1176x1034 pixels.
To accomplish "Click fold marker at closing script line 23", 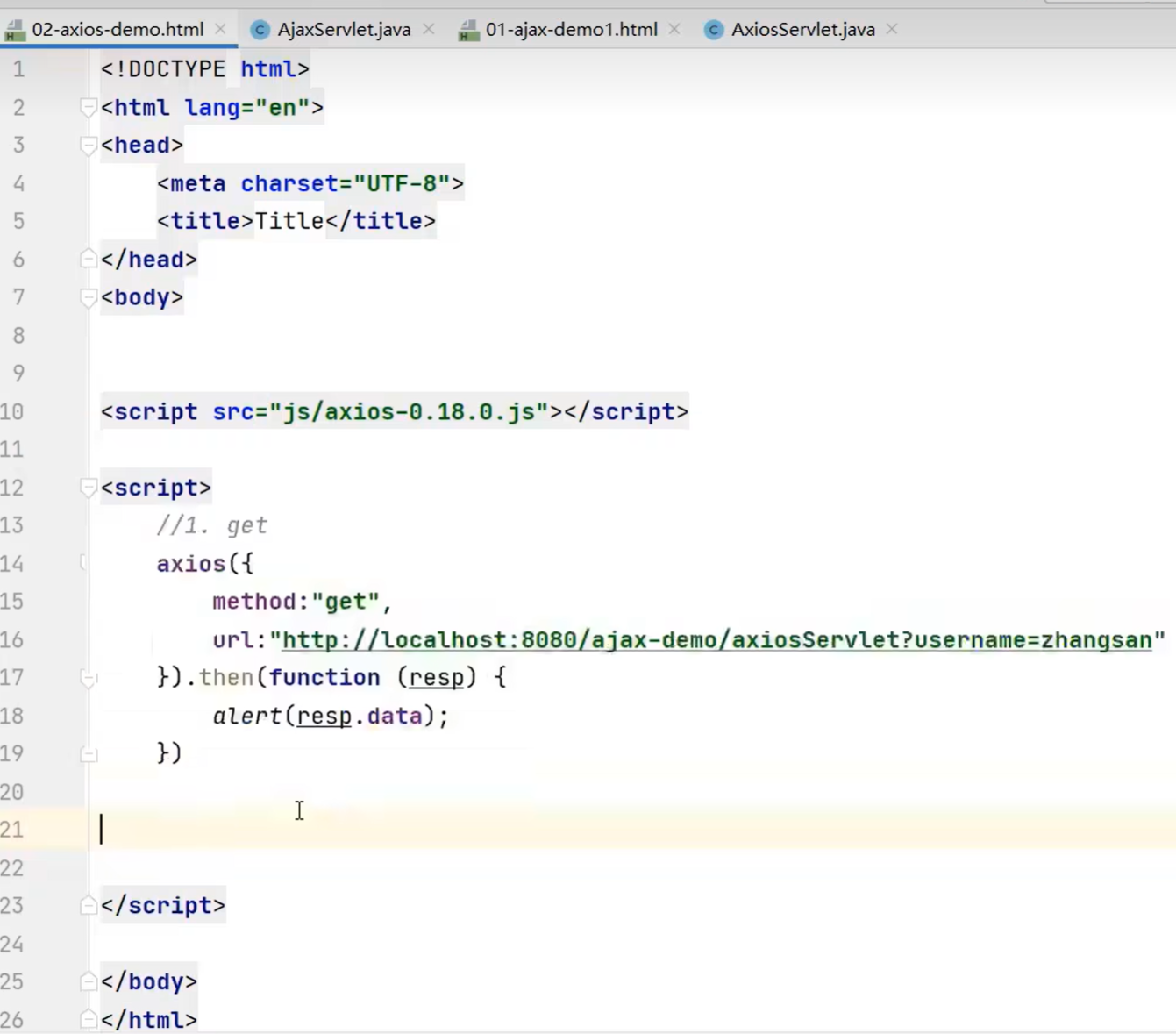I will 88,906.
